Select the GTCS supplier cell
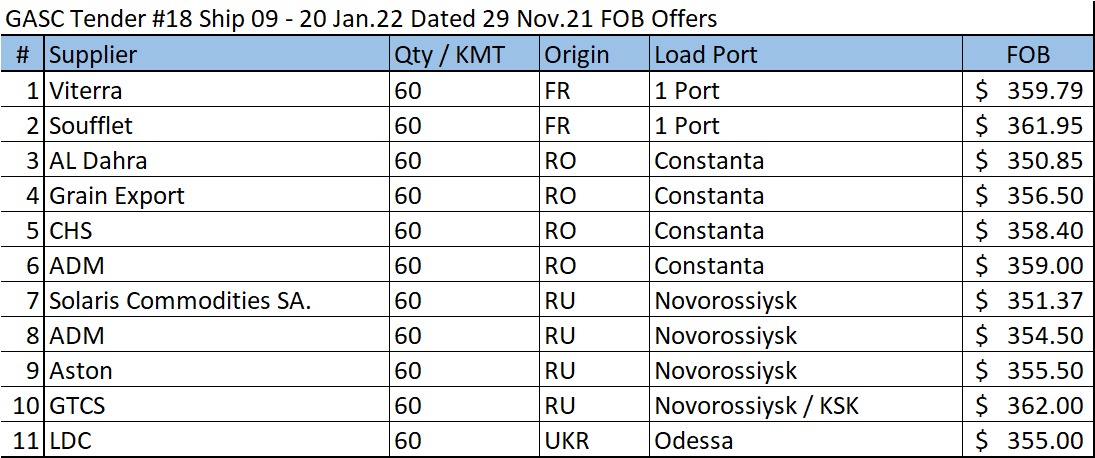The height and width of the screenshot is (458, 1095). click(78, 406)
